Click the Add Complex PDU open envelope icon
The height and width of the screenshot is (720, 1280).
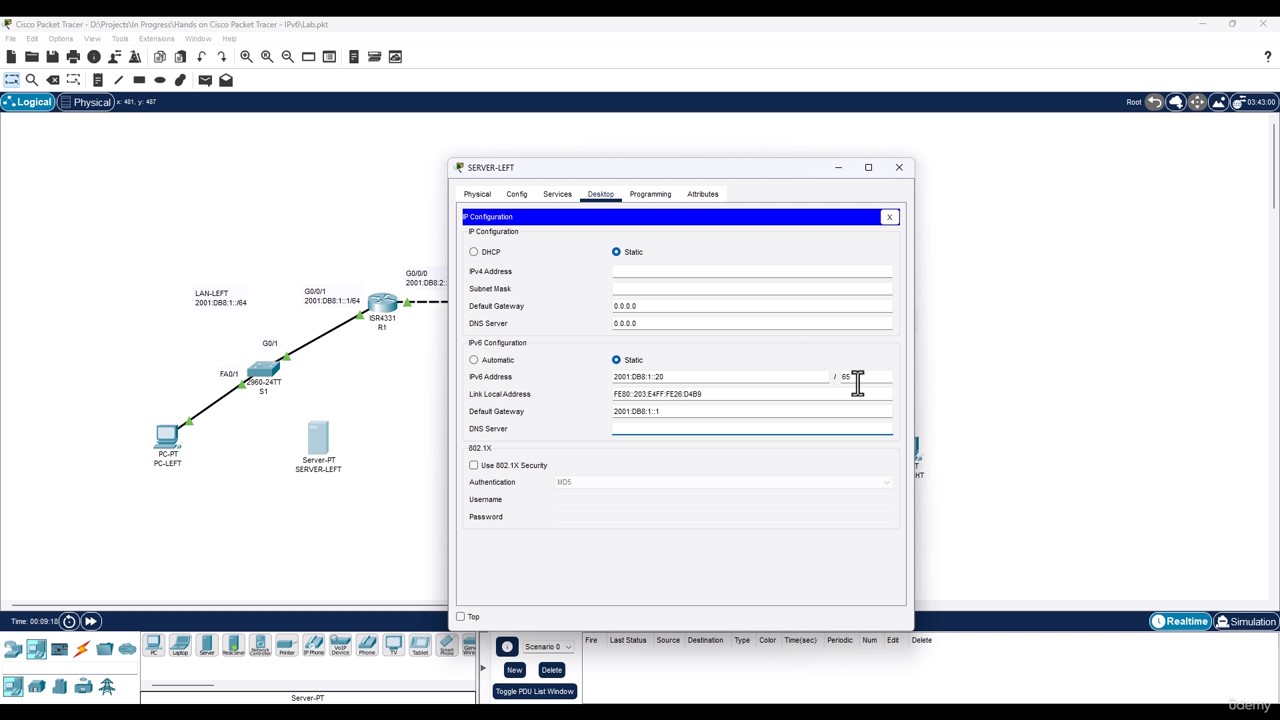click(226, 80)
